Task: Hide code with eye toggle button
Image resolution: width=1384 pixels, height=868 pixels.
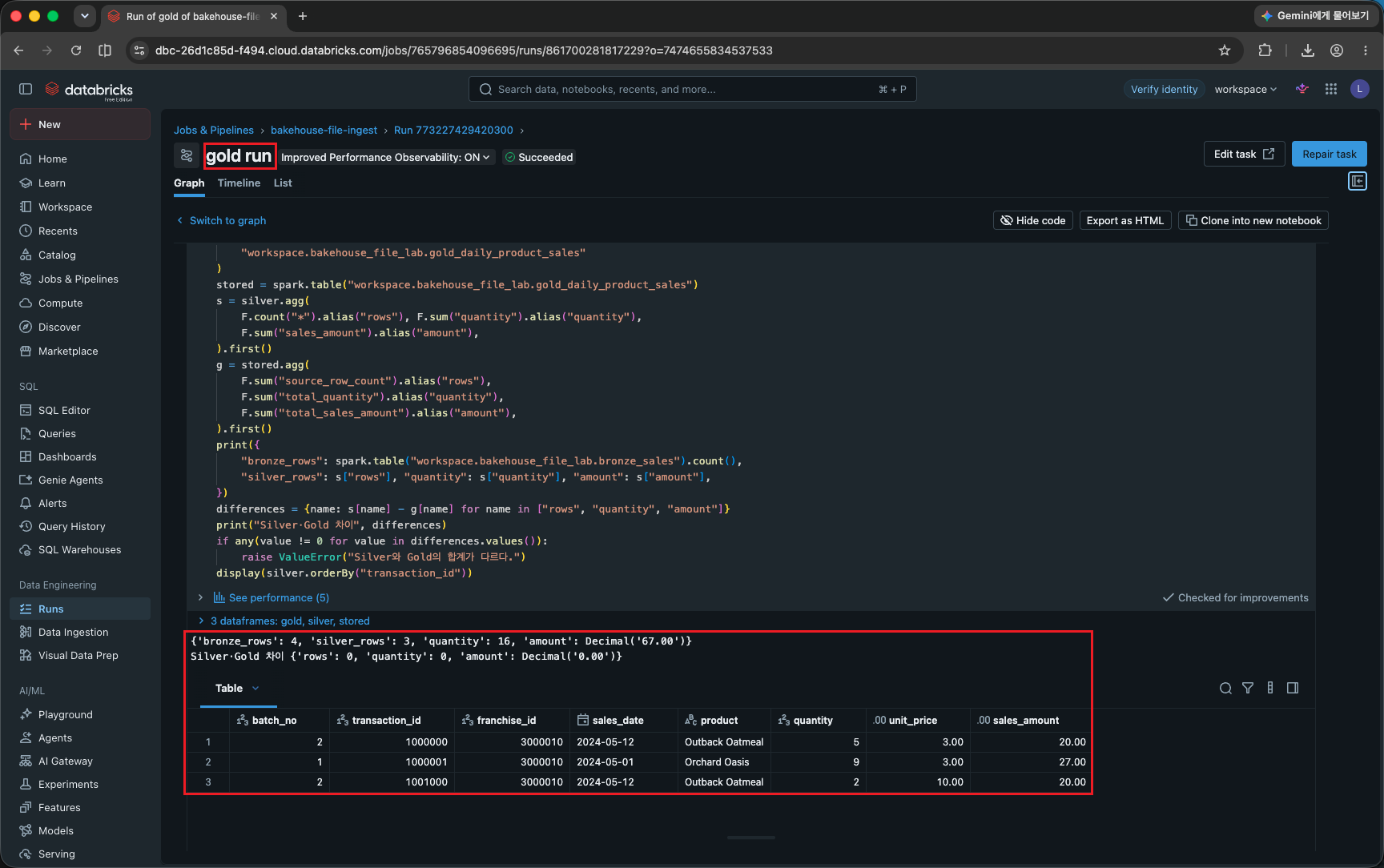Action: click(x=1033, y=220)
